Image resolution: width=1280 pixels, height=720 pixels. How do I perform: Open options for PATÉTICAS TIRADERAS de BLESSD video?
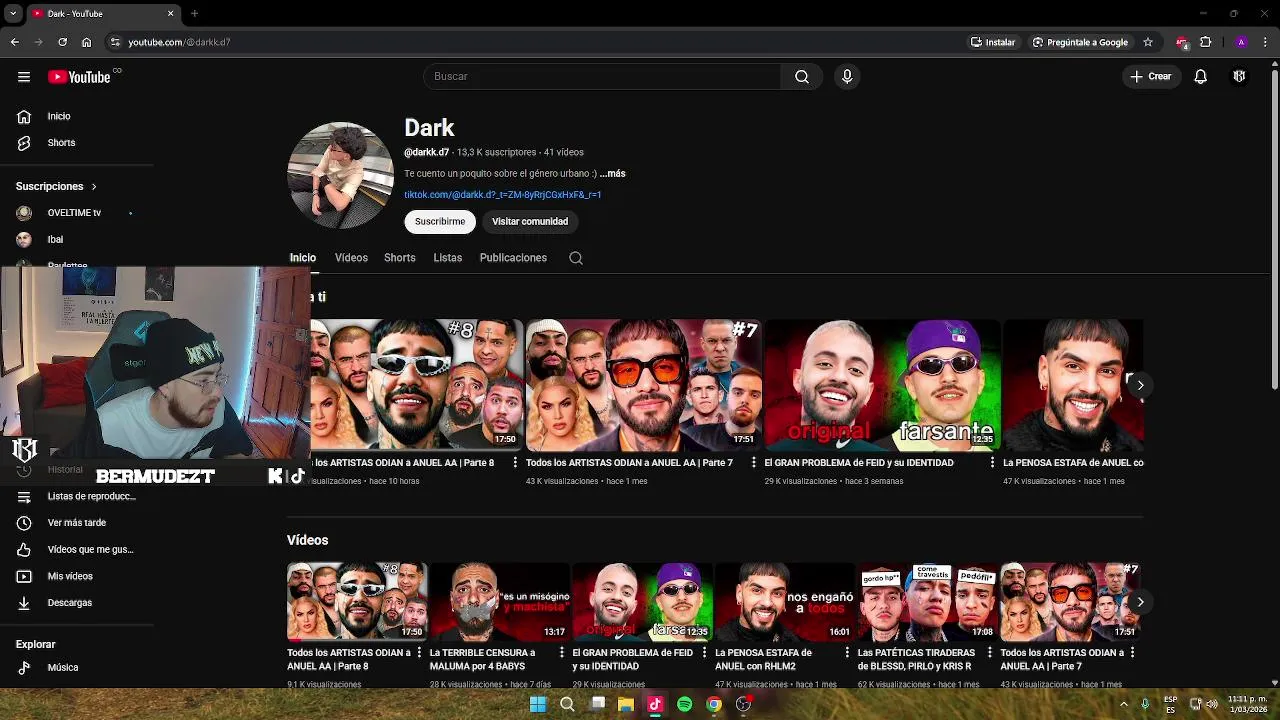pyautogui.click(x=991, y=653)
